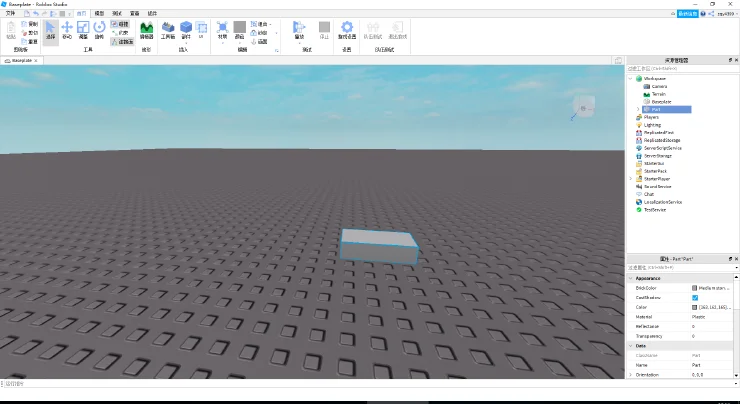
Task: Choose the Move tool with four arrows
Action: click(67, 31)
